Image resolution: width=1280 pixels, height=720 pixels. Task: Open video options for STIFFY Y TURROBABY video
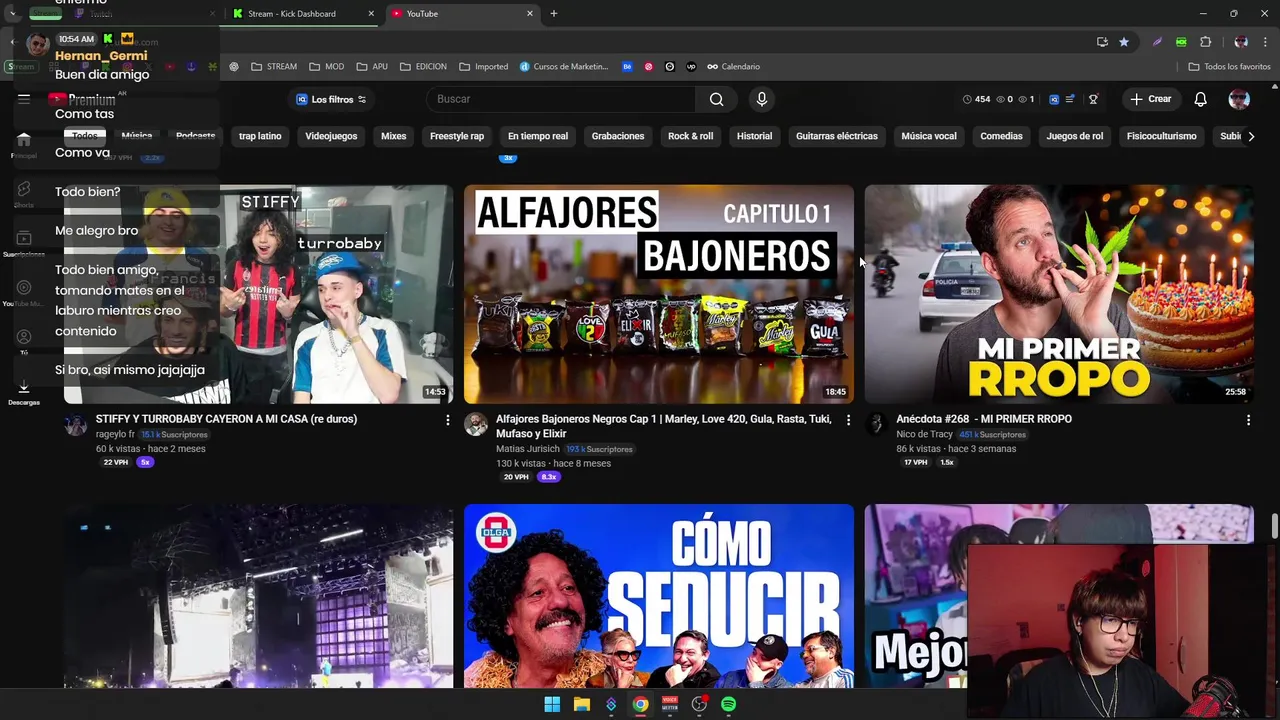pyautogui.click(x=447, y=420)
